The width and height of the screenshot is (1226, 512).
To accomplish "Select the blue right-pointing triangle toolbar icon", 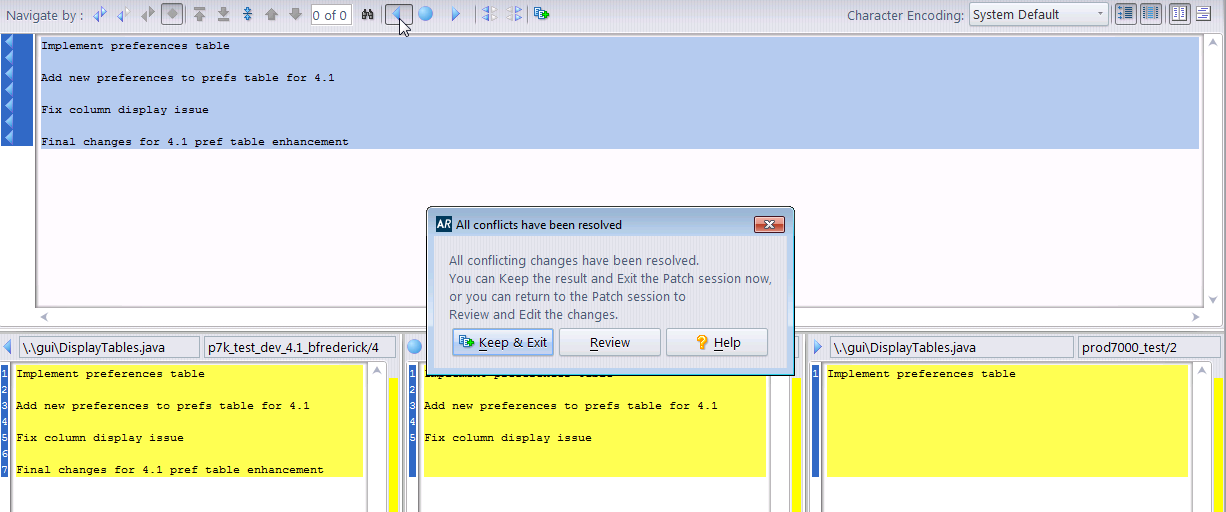I will (x=456, y=15).
